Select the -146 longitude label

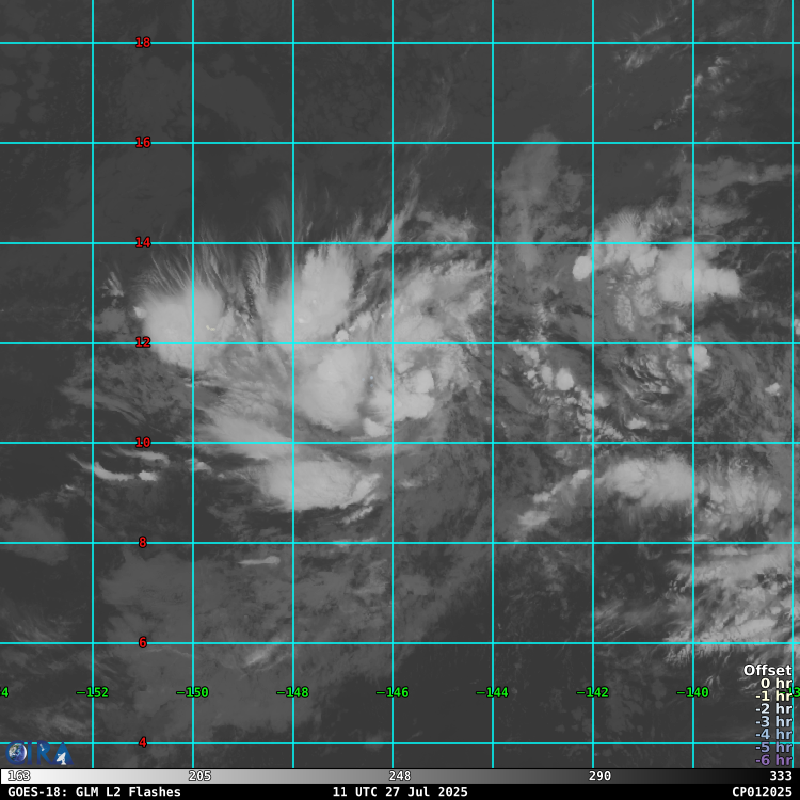pos(392,692)
